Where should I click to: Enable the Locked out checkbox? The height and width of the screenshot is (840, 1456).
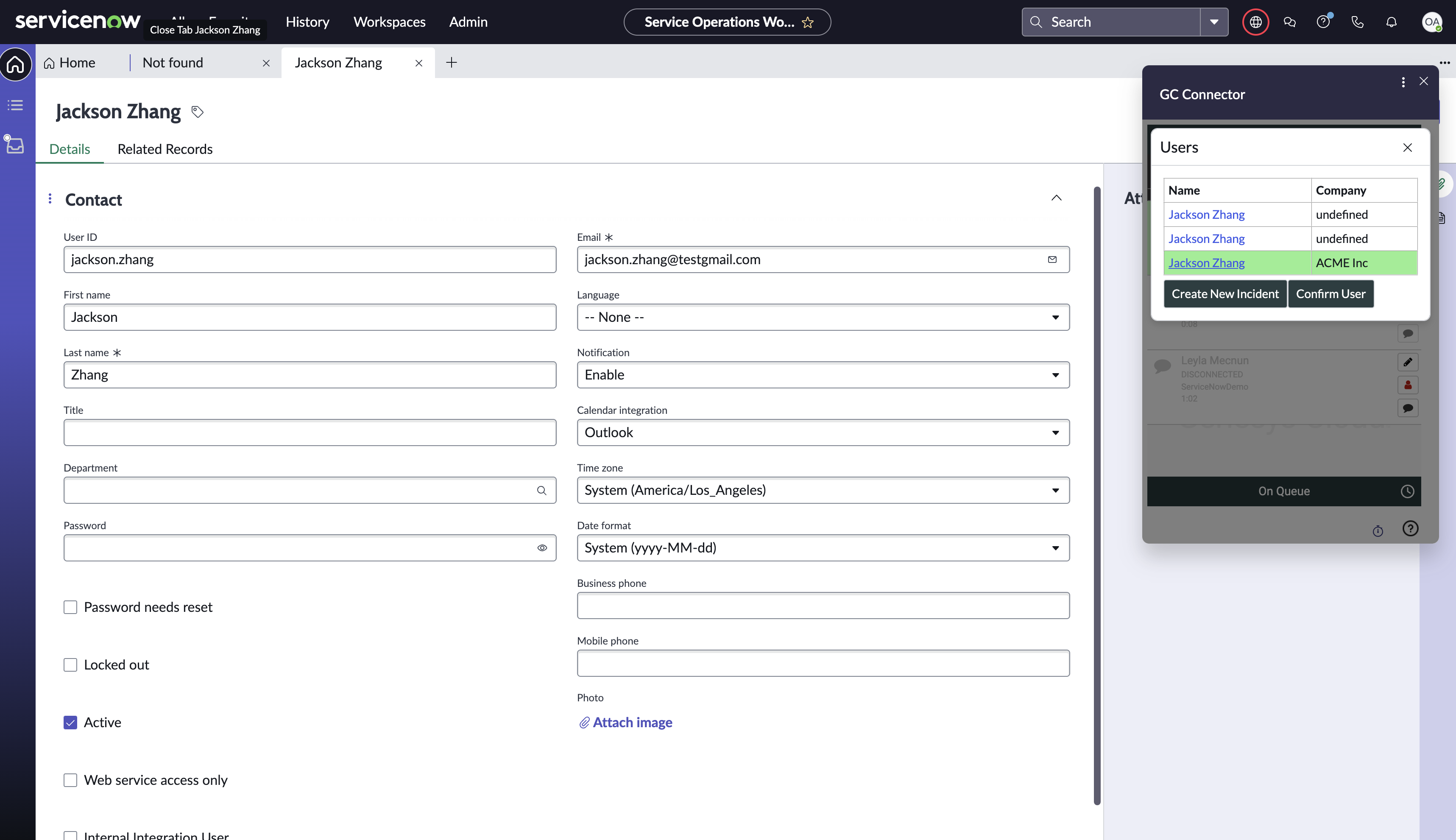[70, 664]
